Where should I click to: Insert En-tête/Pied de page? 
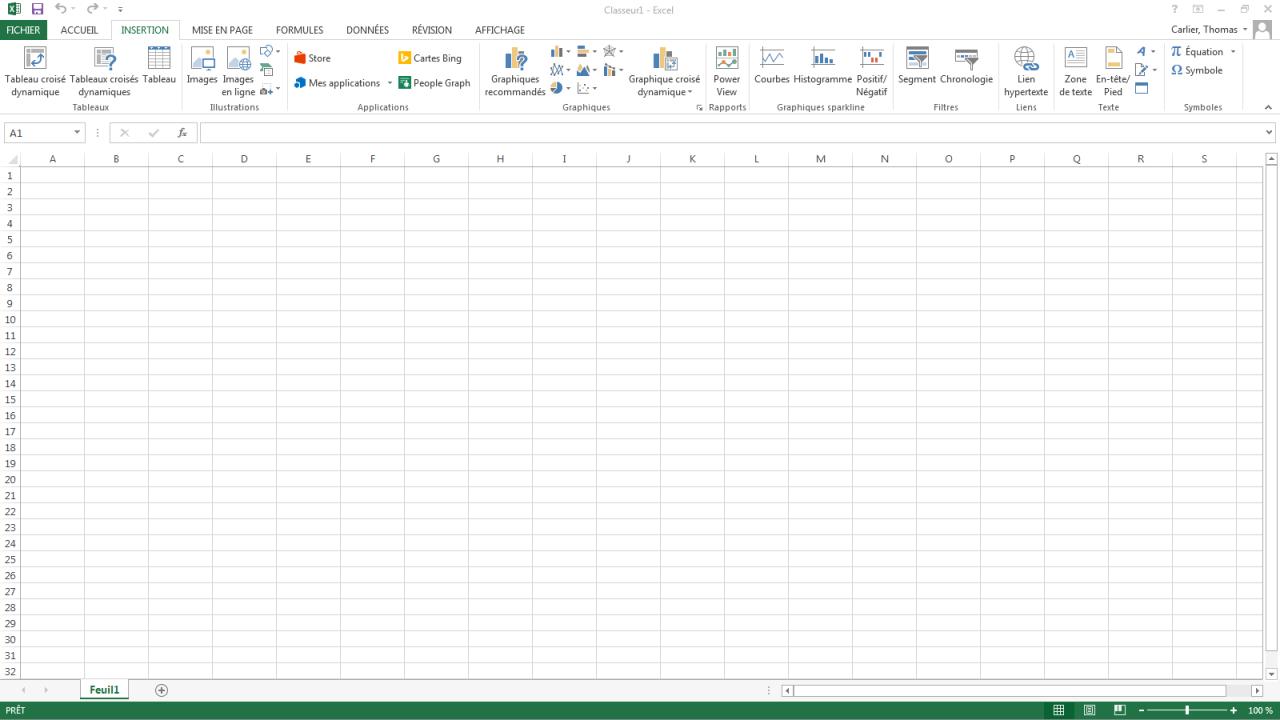click(1113, 72)
